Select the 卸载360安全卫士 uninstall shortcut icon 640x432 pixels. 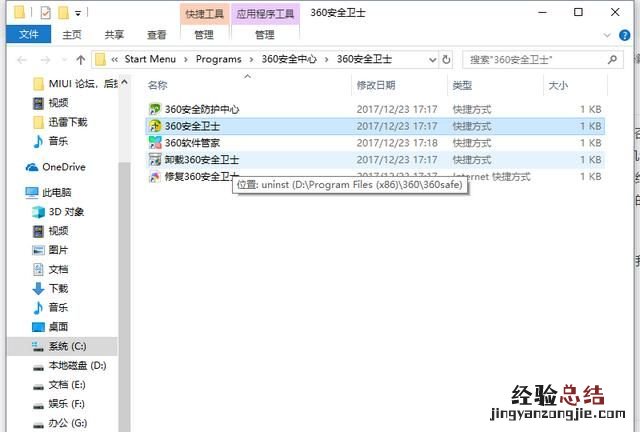coord(155,160)
